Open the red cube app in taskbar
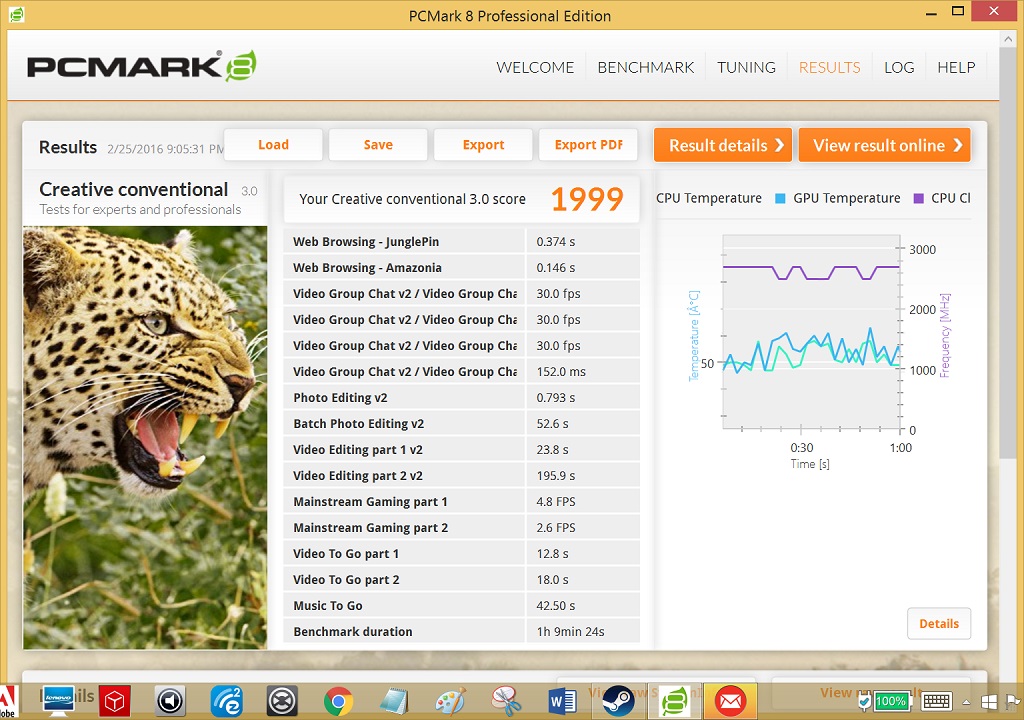The image size is (1024, 720). click(115, 701)
